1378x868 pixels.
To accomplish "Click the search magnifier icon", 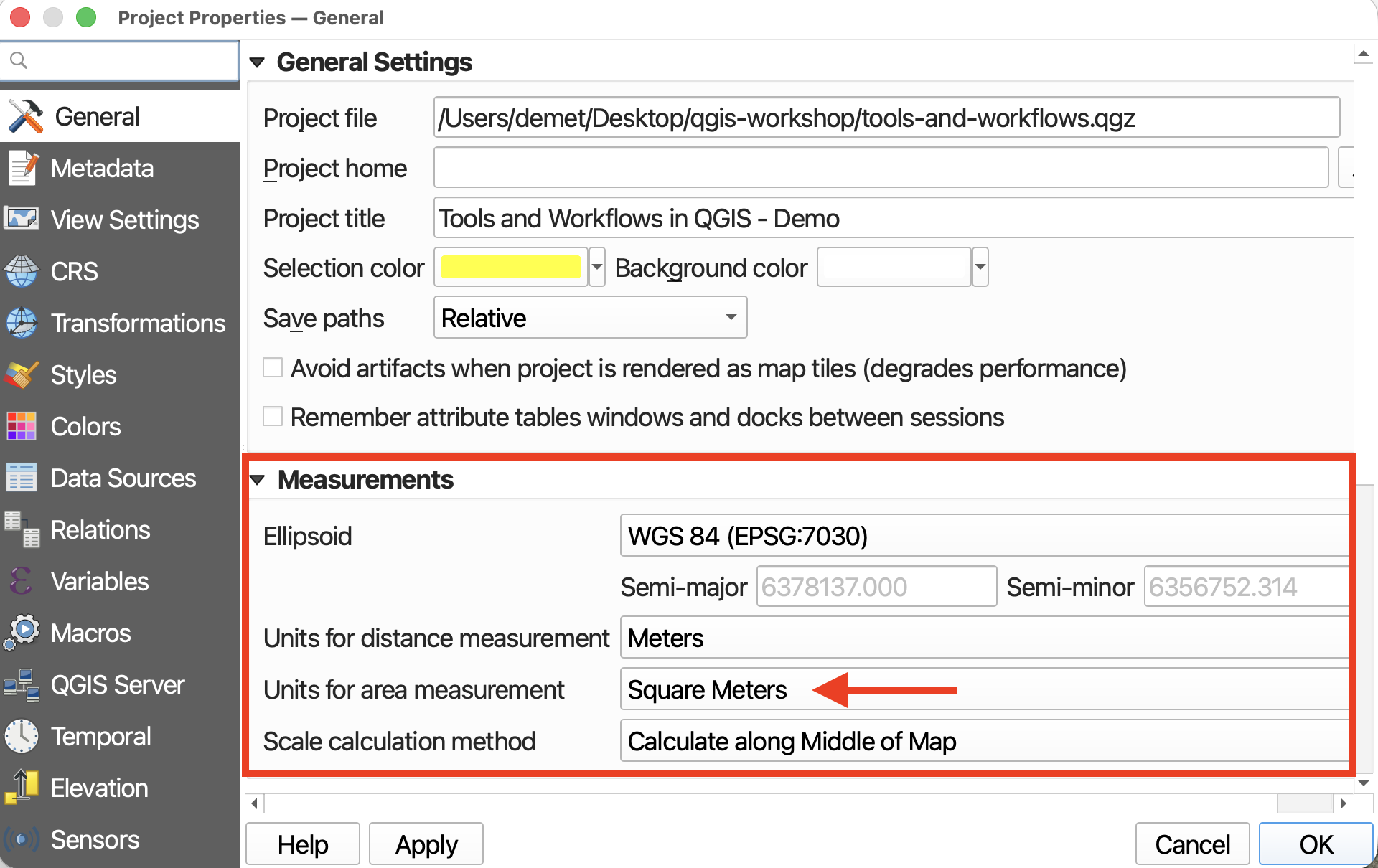I will [x=19, y=60].
